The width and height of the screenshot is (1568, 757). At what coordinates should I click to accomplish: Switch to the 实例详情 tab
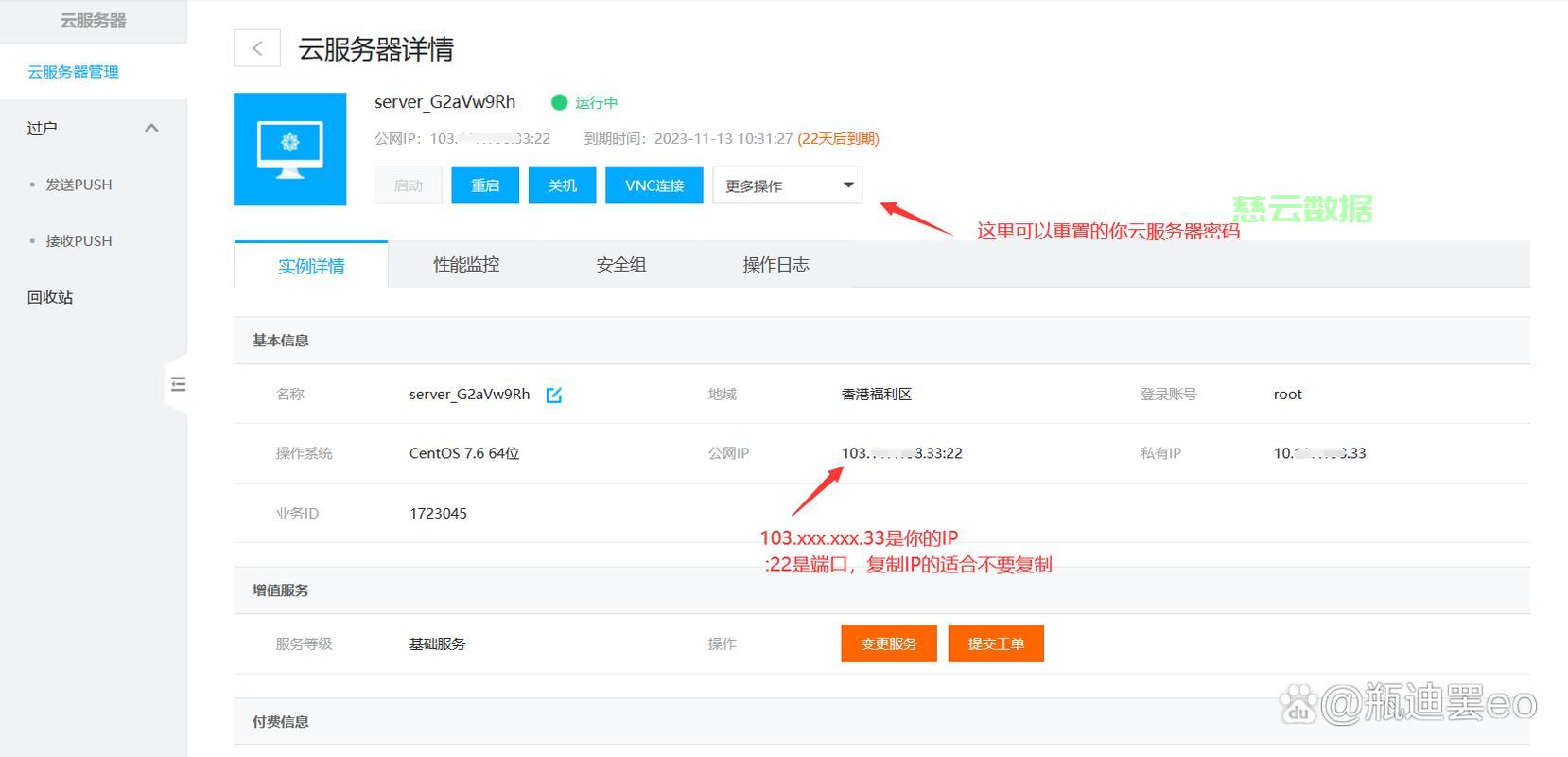[x=311, y=265]
